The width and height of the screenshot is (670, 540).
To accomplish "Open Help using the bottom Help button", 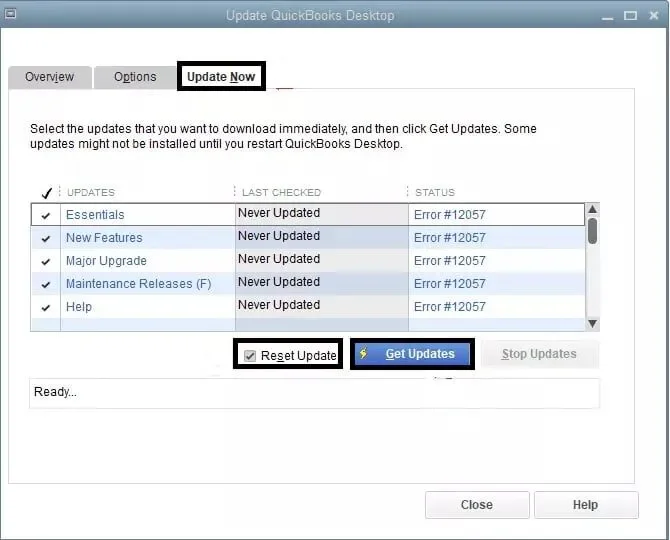I will click(x=586, y=505).
